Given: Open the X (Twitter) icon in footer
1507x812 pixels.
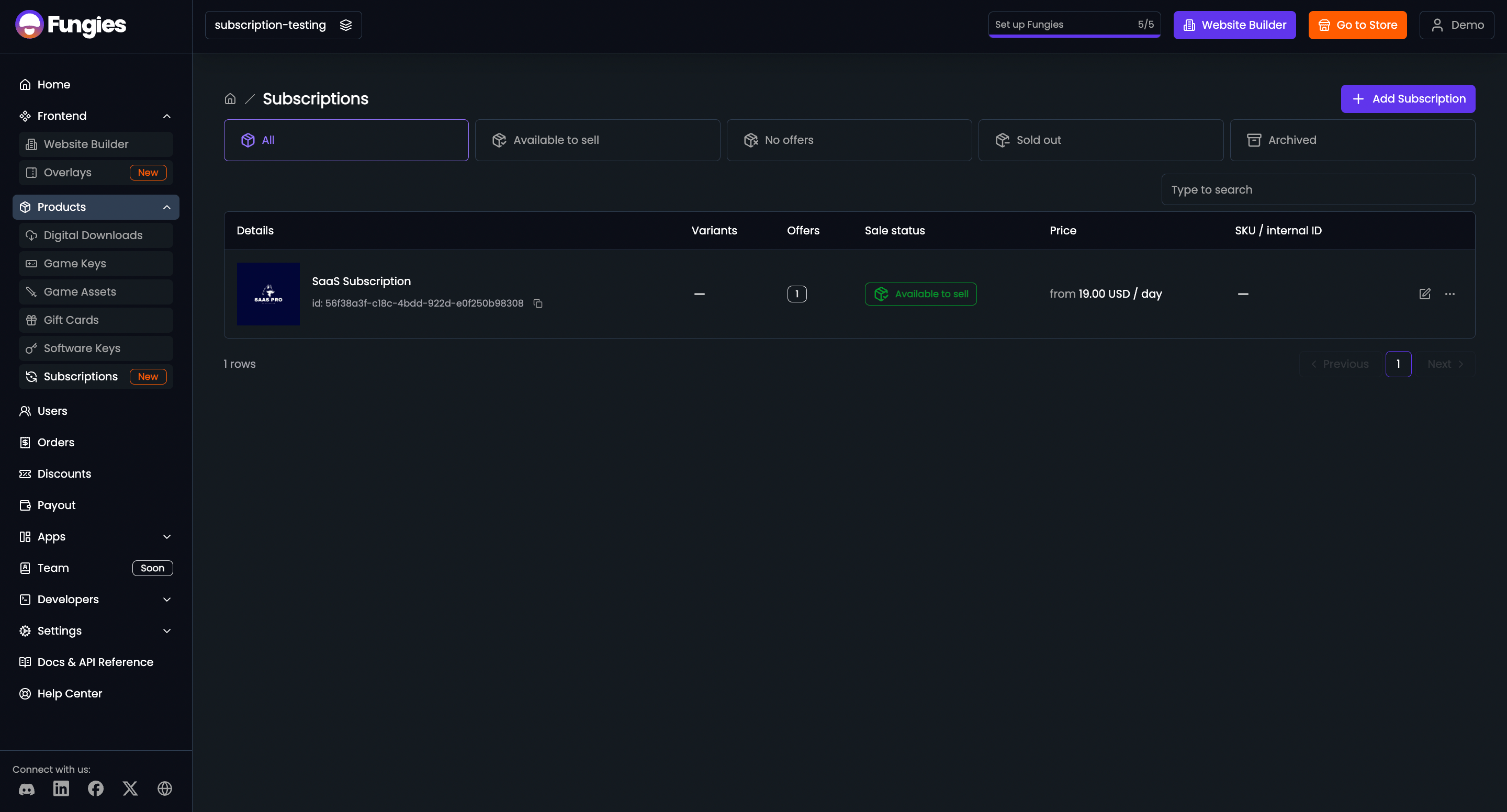Looking at the screenshot, I should (x=130, y=788).
